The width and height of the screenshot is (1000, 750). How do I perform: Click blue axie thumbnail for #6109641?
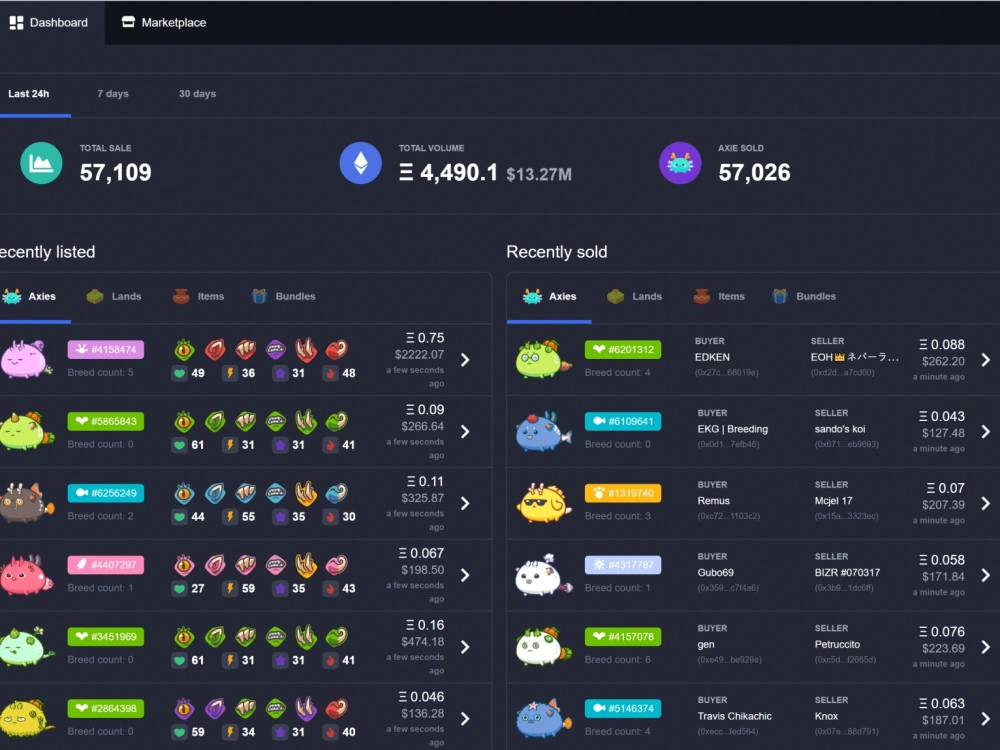tap(543, 432)
